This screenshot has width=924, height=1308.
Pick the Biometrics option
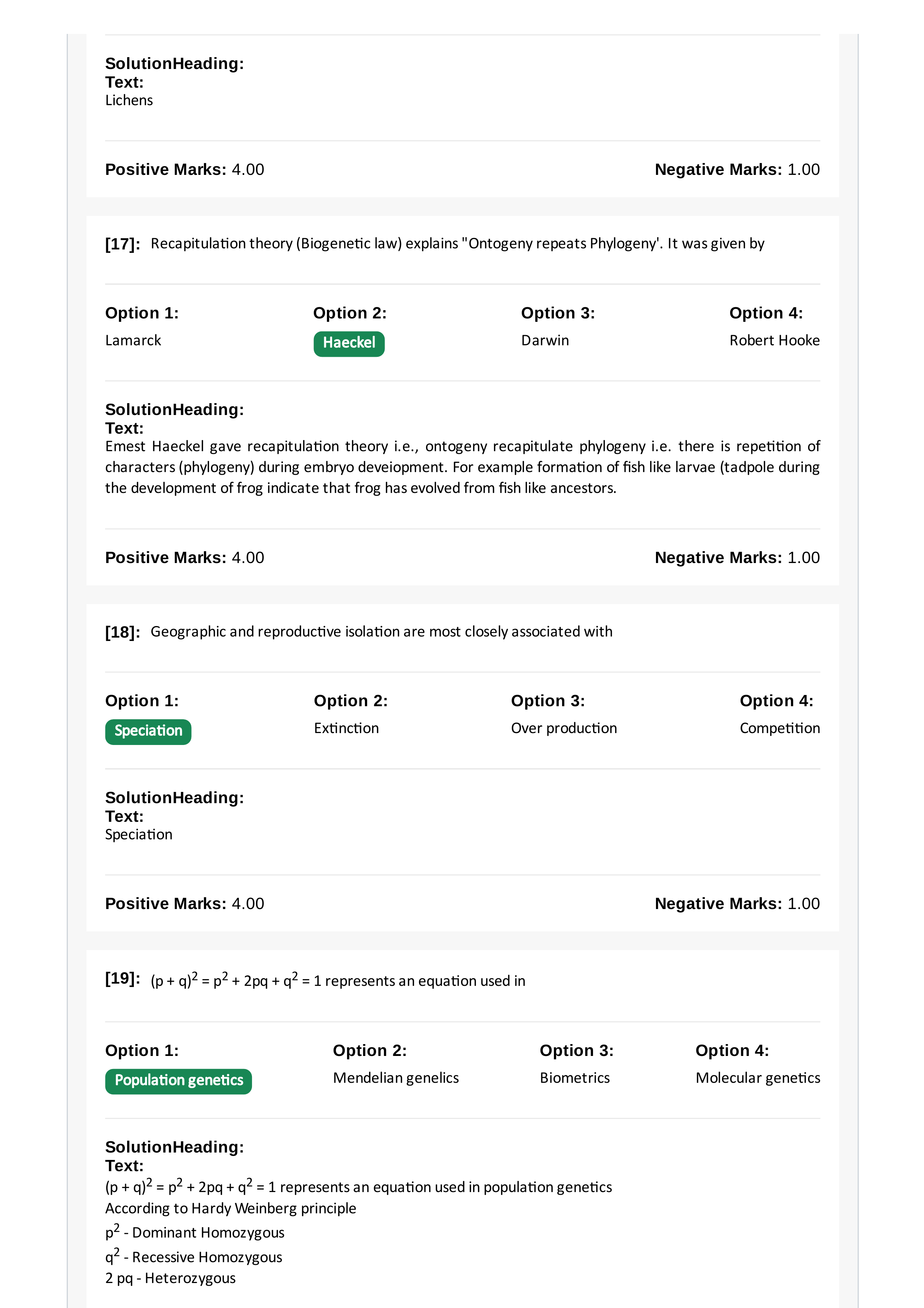574,1078
